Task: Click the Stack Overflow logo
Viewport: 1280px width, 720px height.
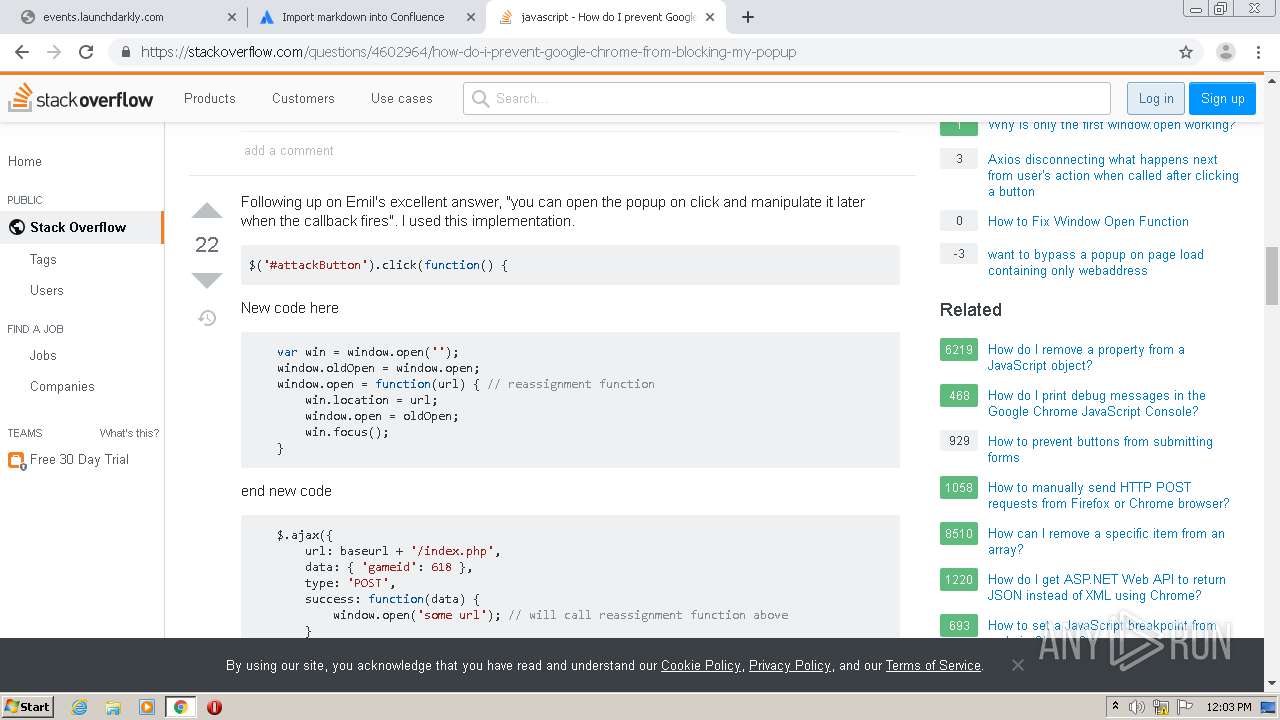Action: tap(81, 98)
